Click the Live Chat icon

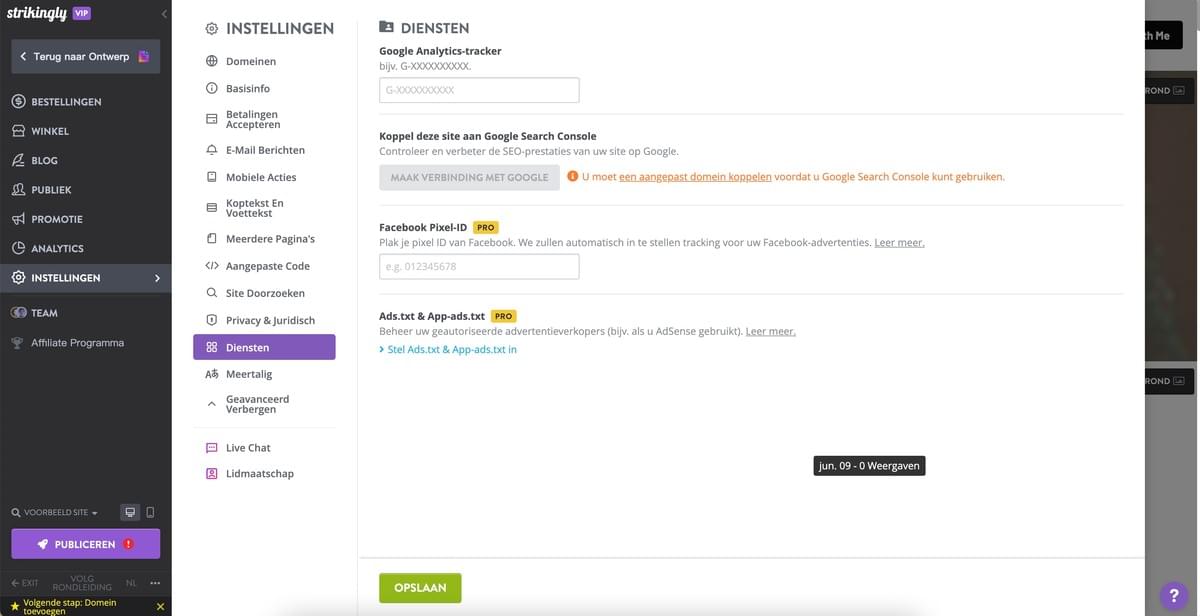212,448
